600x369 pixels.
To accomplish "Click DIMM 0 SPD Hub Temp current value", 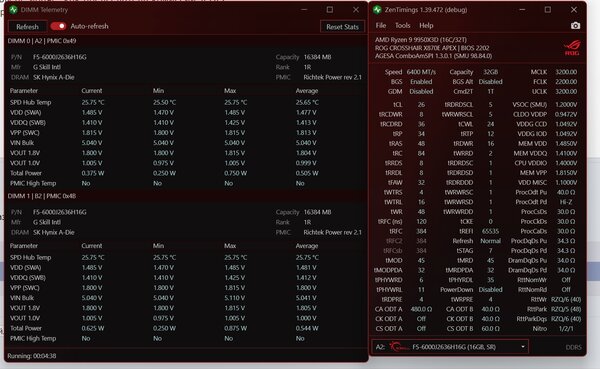I will [x=93, y=103].
